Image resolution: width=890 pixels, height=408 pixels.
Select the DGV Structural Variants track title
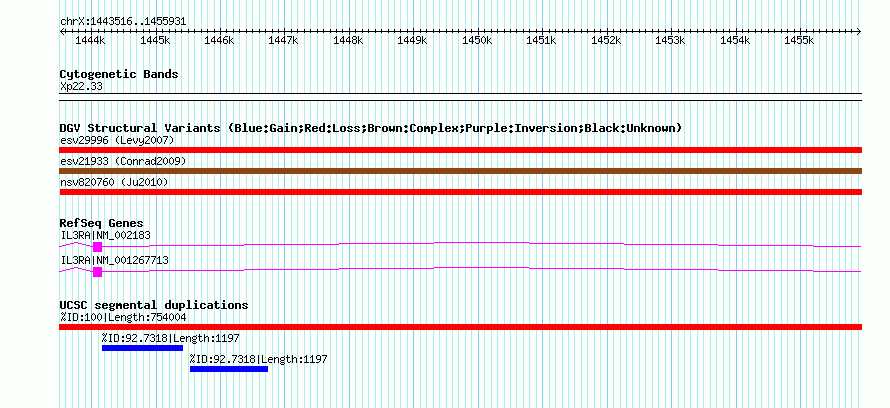(x=371, y=128)
